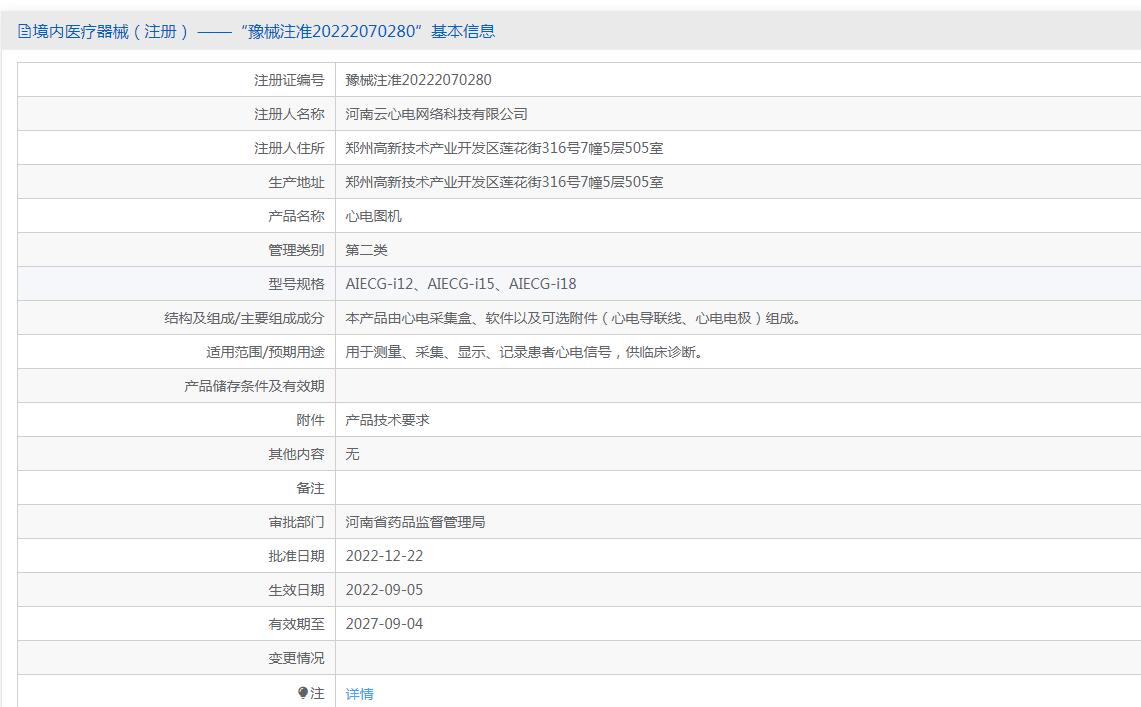Click effective date 2022-09-05
Image resolution: width=1141 pixels, height=707 pixels.
tap(384, 590)
